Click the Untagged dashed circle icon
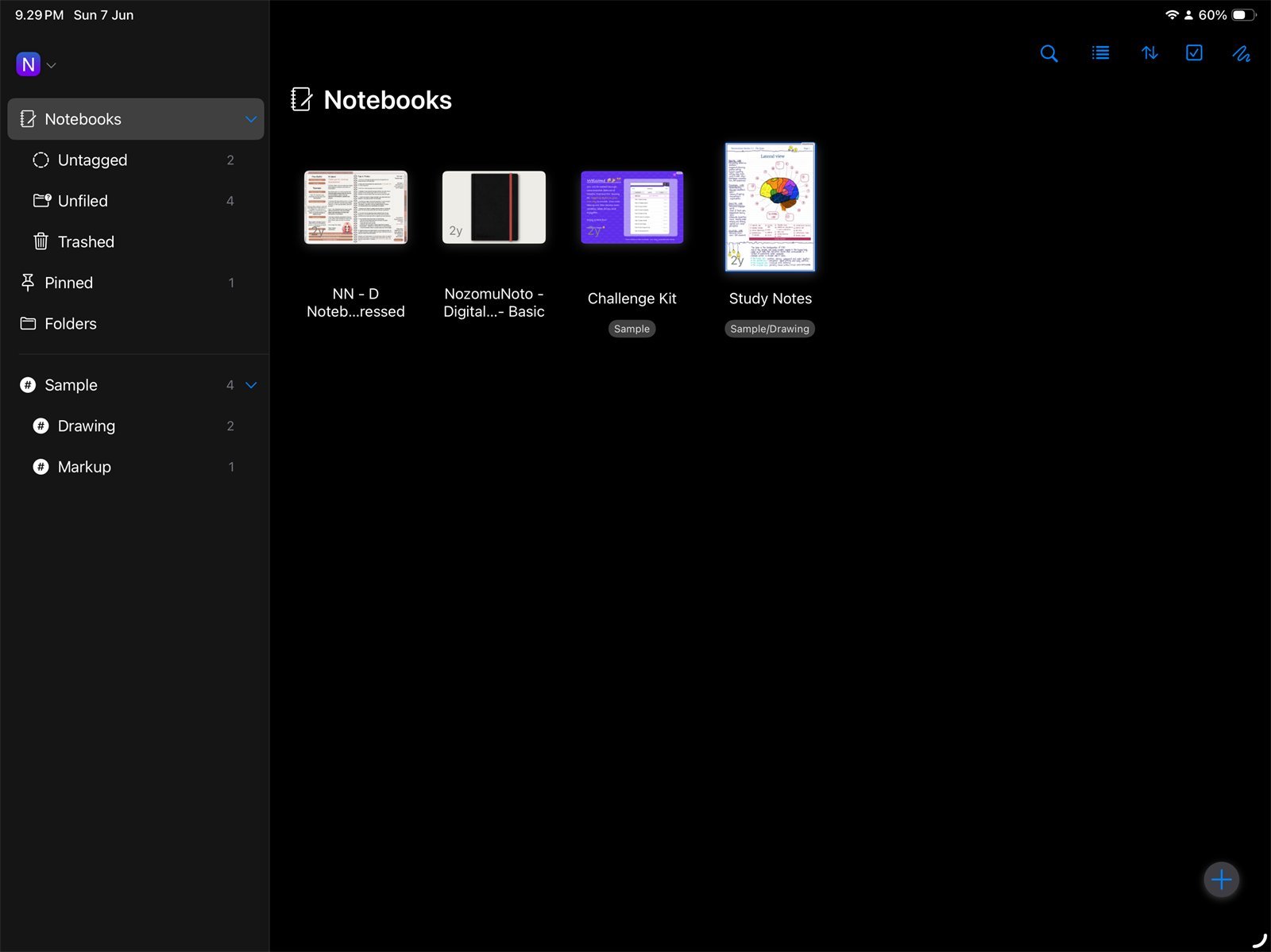Image resolution: width=1271 pixels, height=952 pixels. point(41,160)
